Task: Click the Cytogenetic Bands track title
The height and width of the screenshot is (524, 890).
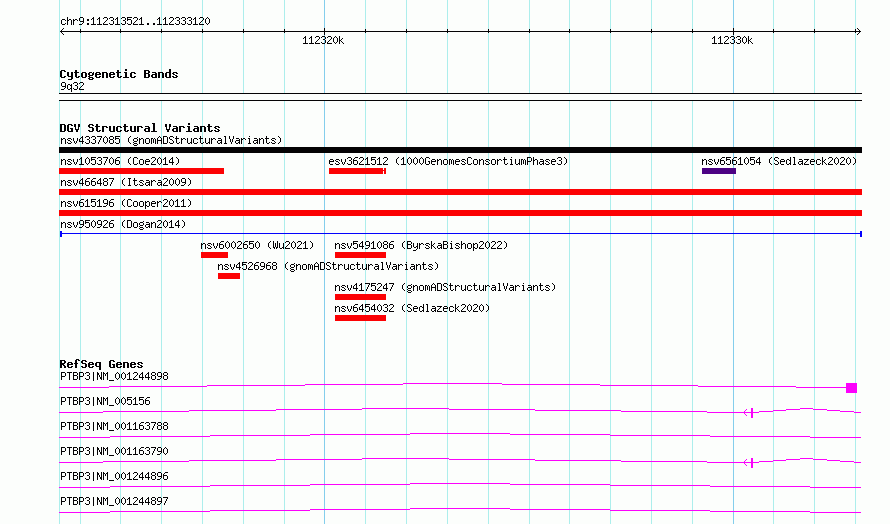Action: point(119,74)
